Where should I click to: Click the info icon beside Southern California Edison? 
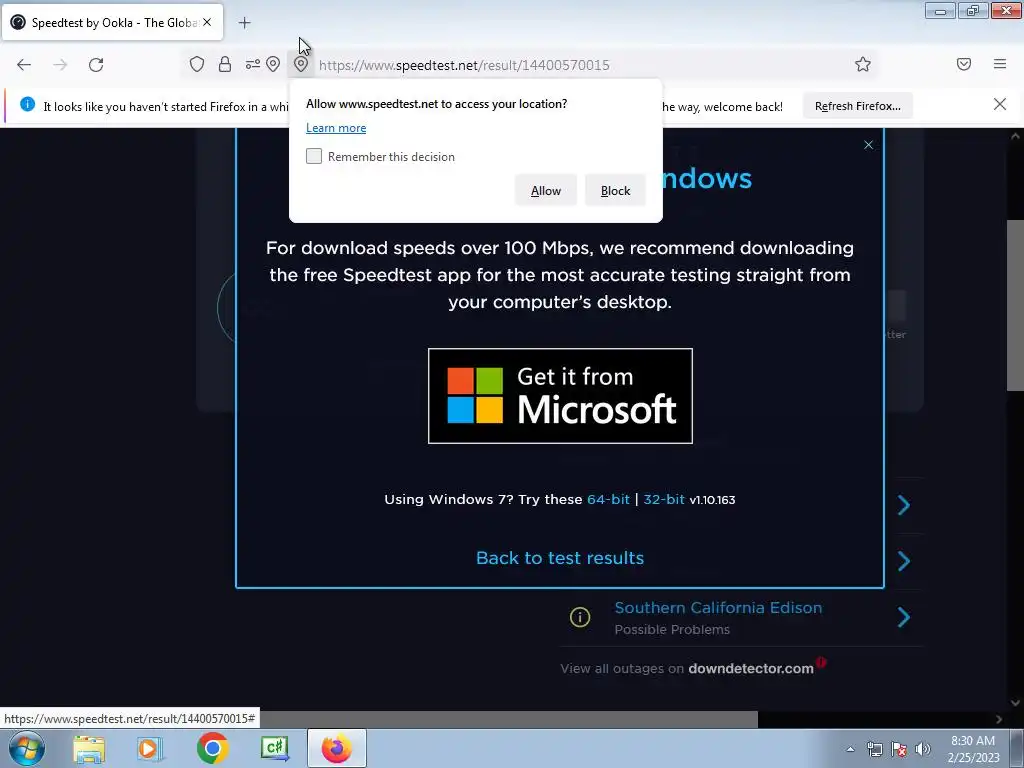[x=580, y=617]
